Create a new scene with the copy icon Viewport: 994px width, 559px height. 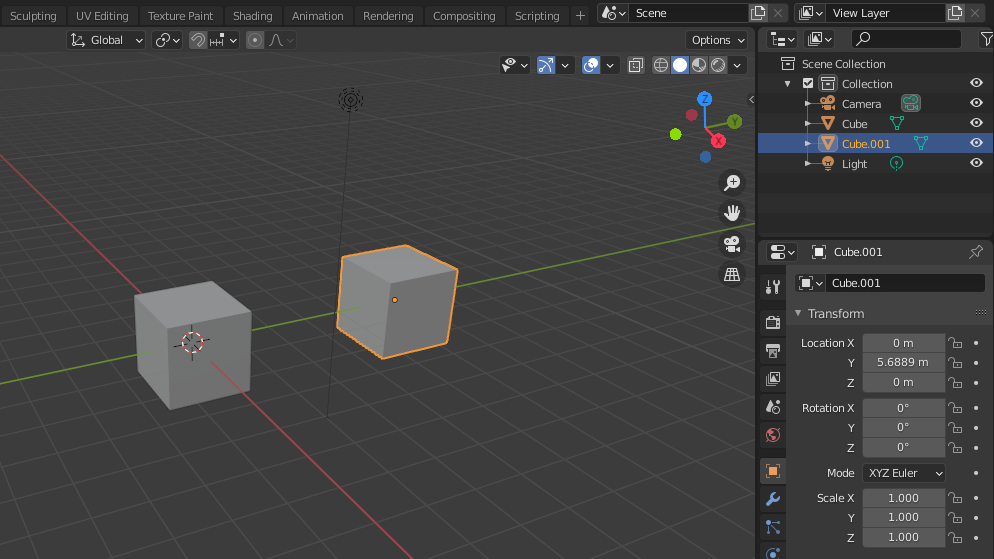pos(758,13)
